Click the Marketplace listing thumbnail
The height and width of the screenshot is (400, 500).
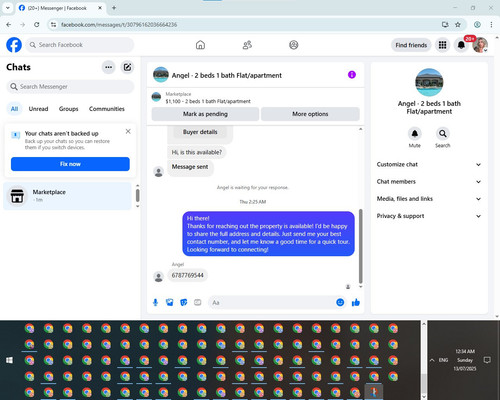(156, 97)
